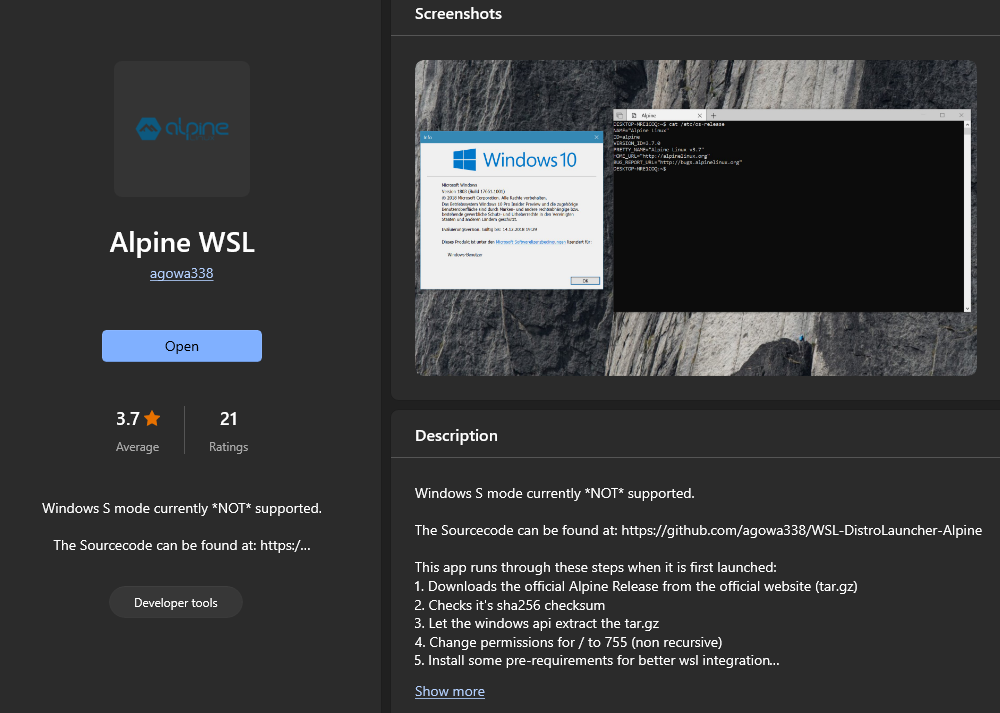Open Developer tools
1000x713 pixels.
tap(176, 602)
